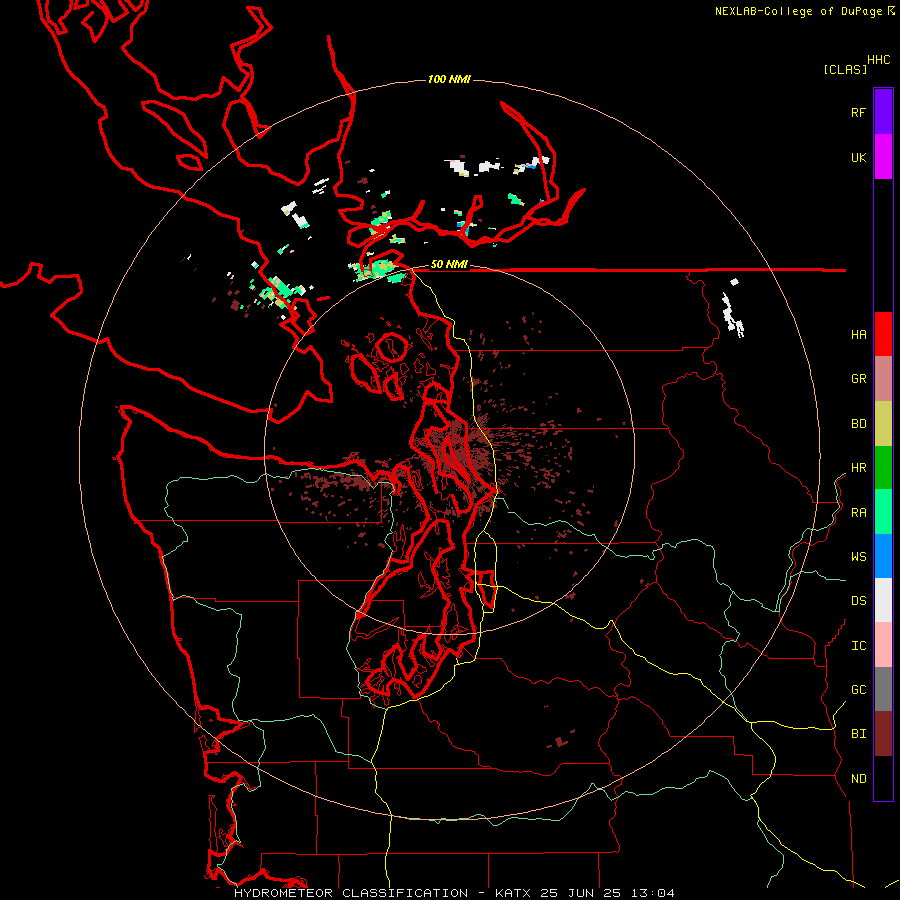Click the DS white legend swatch
This screenshot has height=900, width=900.
click(883, 600)
